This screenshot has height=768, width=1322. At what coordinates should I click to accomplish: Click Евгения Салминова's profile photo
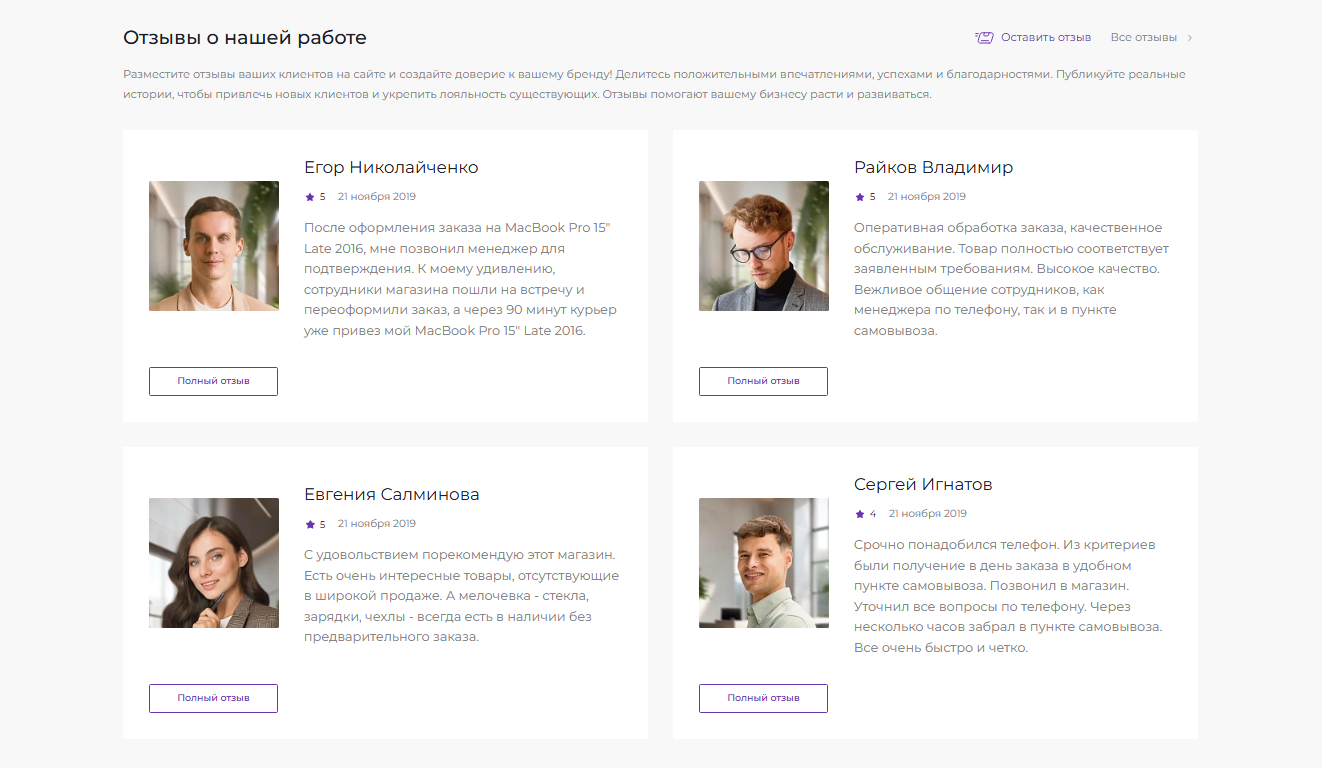(x=214, y=562)
